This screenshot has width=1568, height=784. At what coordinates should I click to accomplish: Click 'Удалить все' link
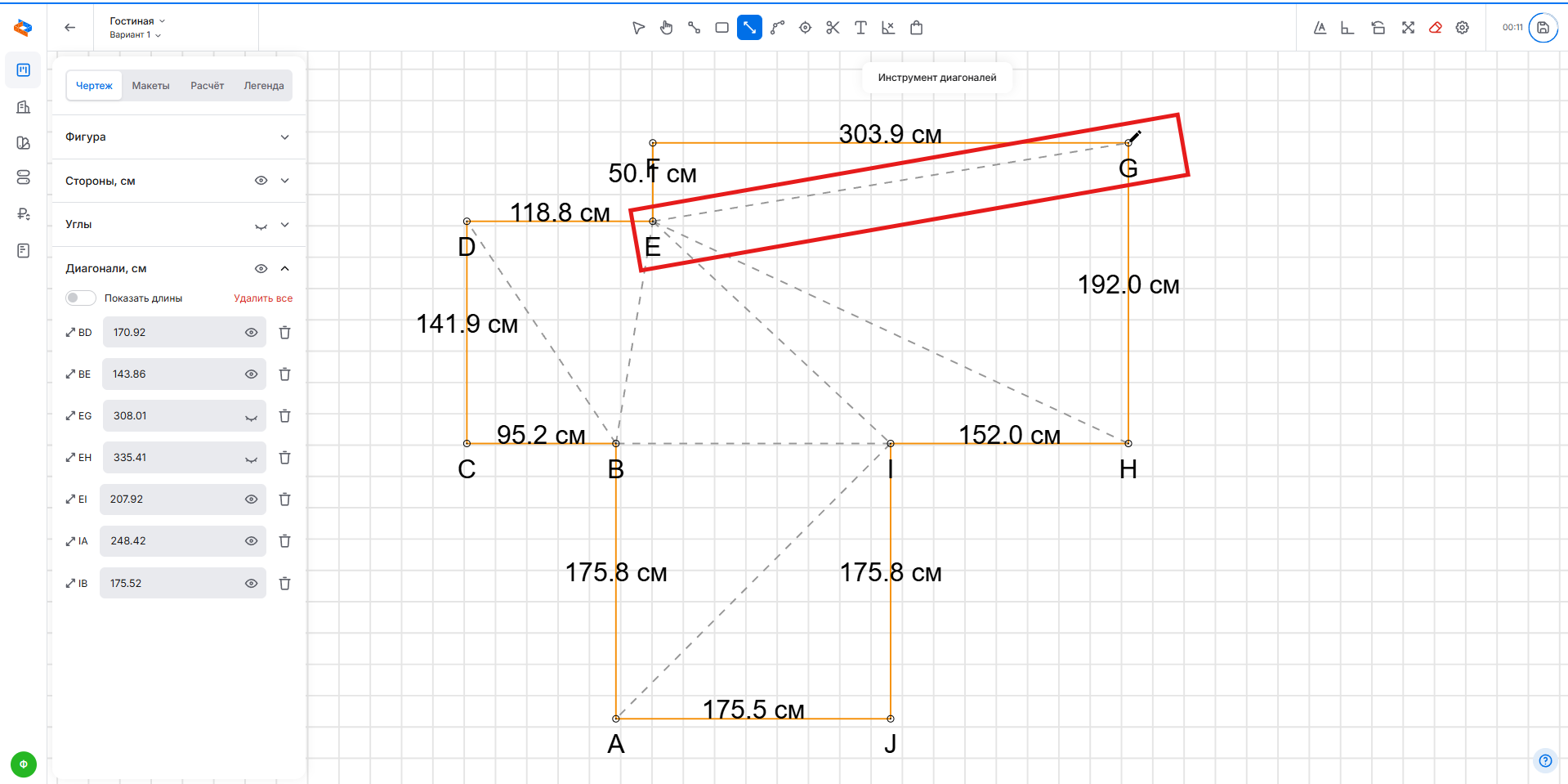click(262, 298)
